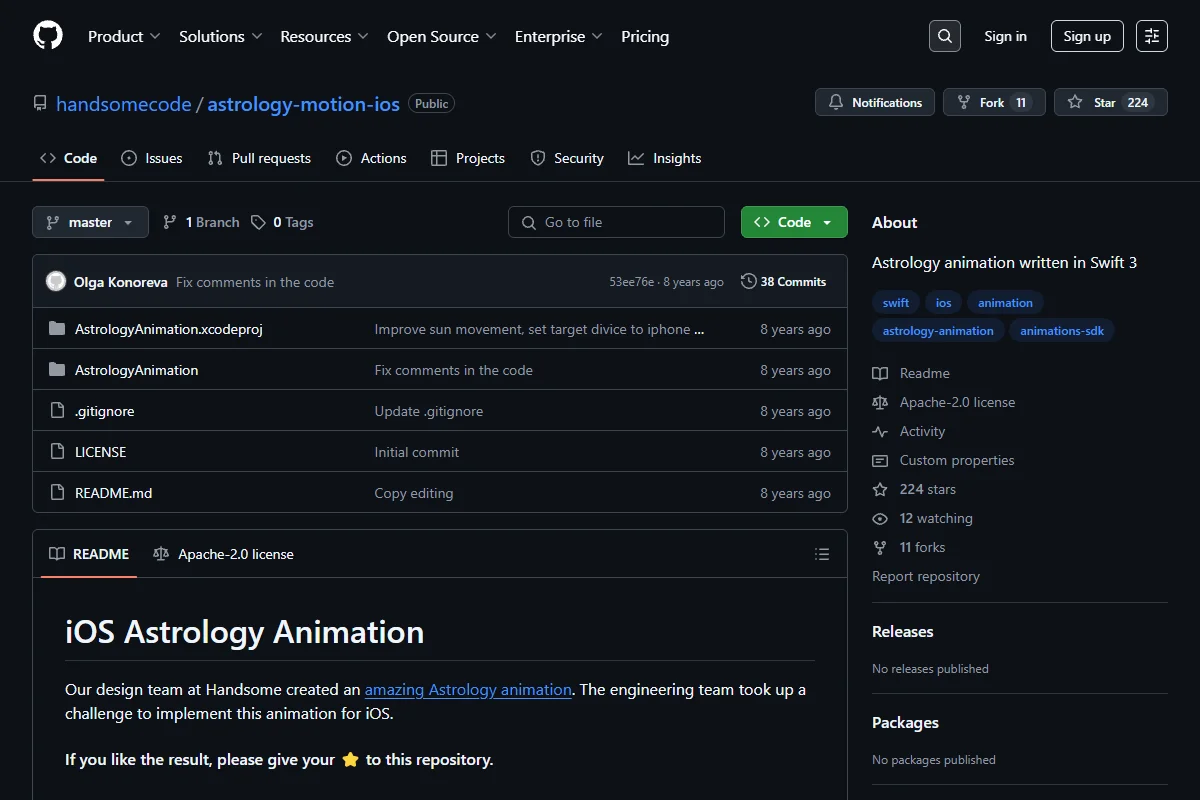The width and height of the screenshot is (1200, 800).
Task: Open the appearance settings icon beside Sign up
Action: 1152,36
